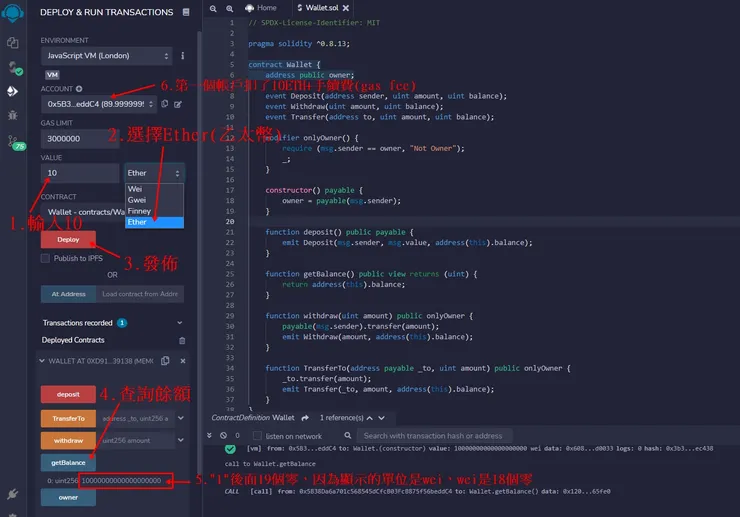The image size is (740, 517).
Task: Open the Environment JavaScript VM dropdown
Action: [x=106, y=56]
